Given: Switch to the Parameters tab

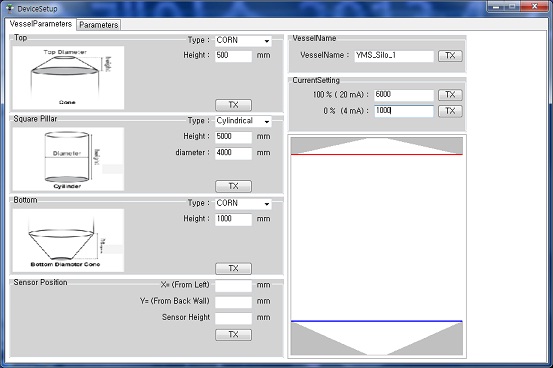Looking at the screenshot, I should 99,25.
